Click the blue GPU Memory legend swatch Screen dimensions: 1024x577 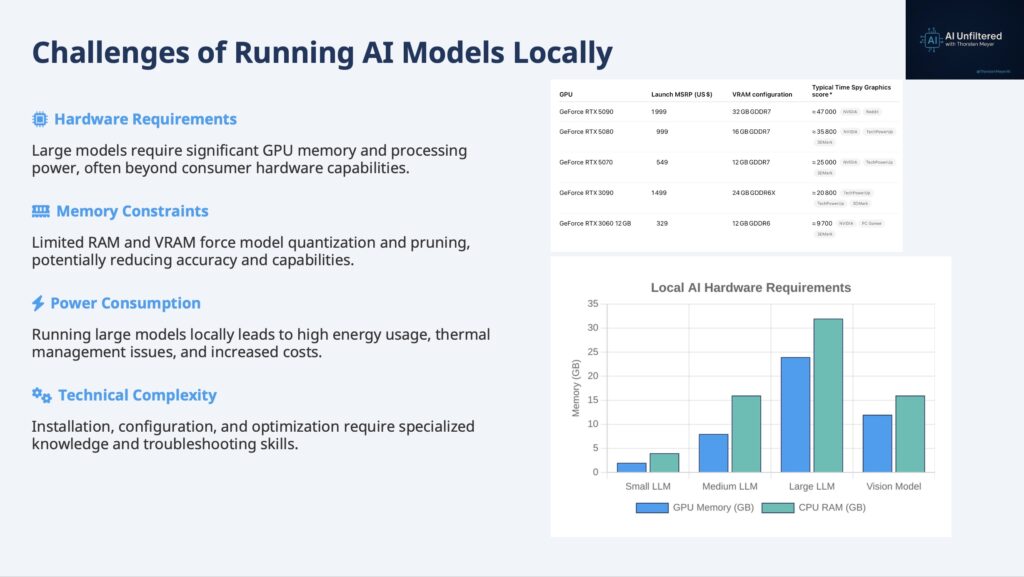(652, 507)
